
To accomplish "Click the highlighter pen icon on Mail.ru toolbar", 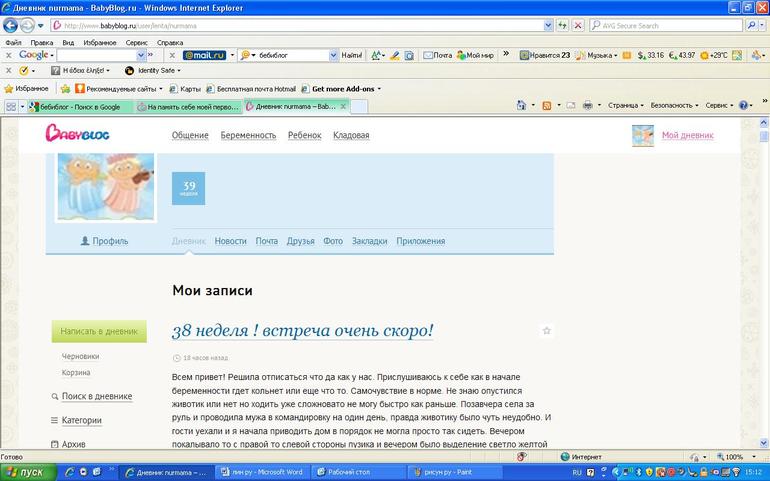I will [x=395, y=56].
